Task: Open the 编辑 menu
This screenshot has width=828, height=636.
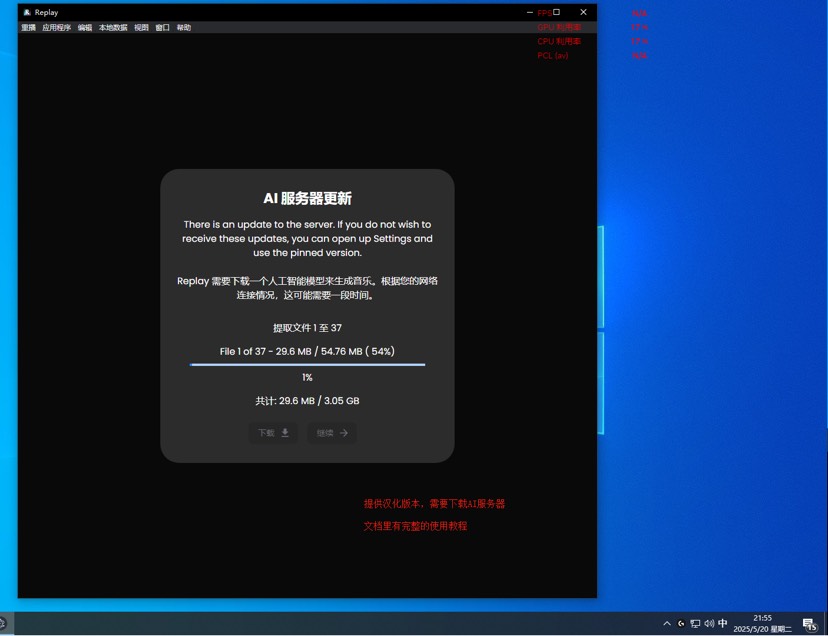Action: 84,27
